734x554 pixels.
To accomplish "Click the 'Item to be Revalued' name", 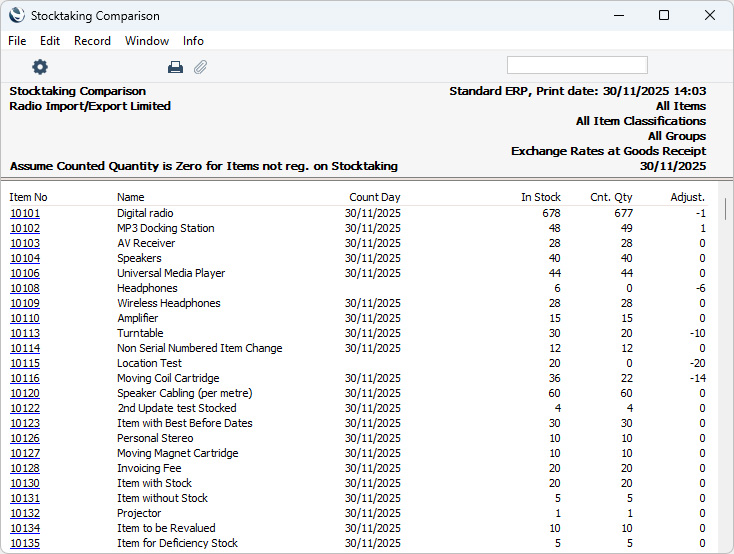I will pos(166,528).
